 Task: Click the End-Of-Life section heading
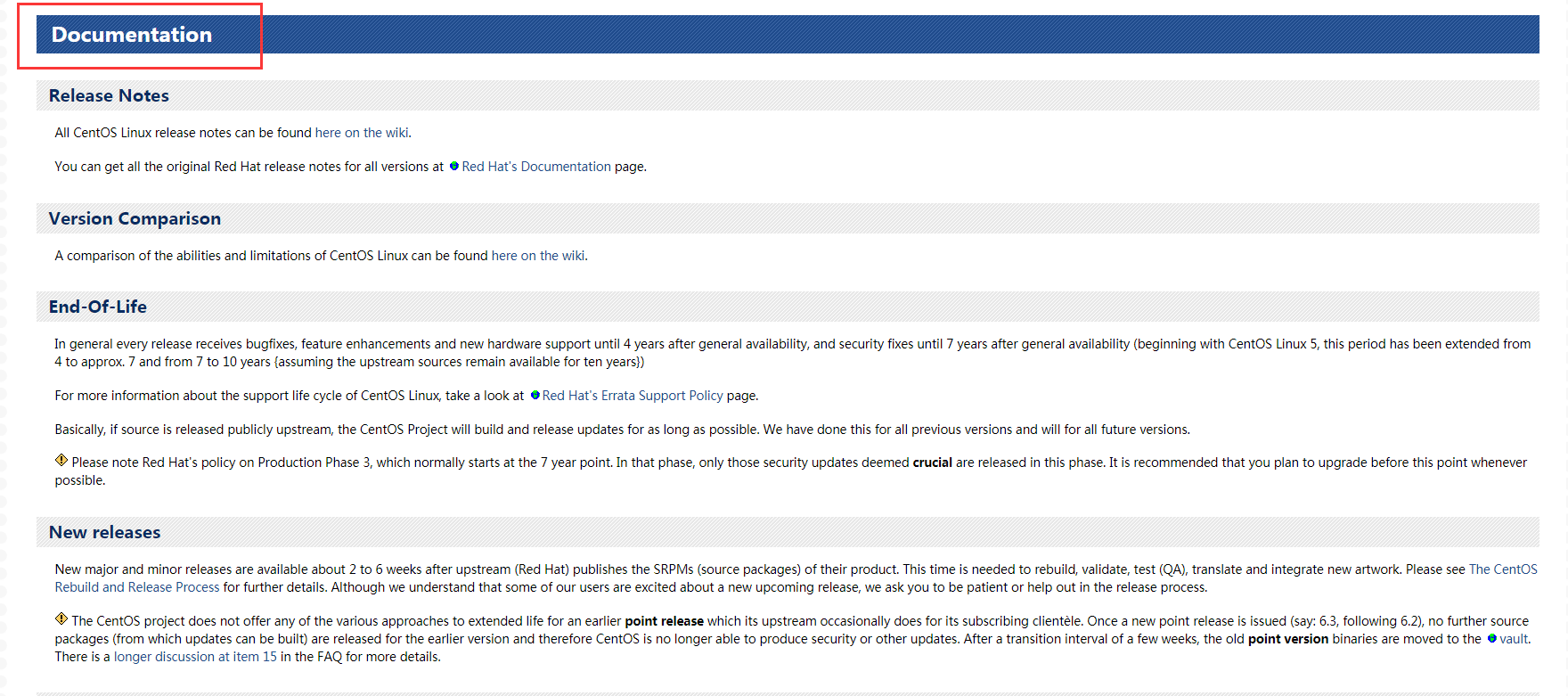pos(98,307)
